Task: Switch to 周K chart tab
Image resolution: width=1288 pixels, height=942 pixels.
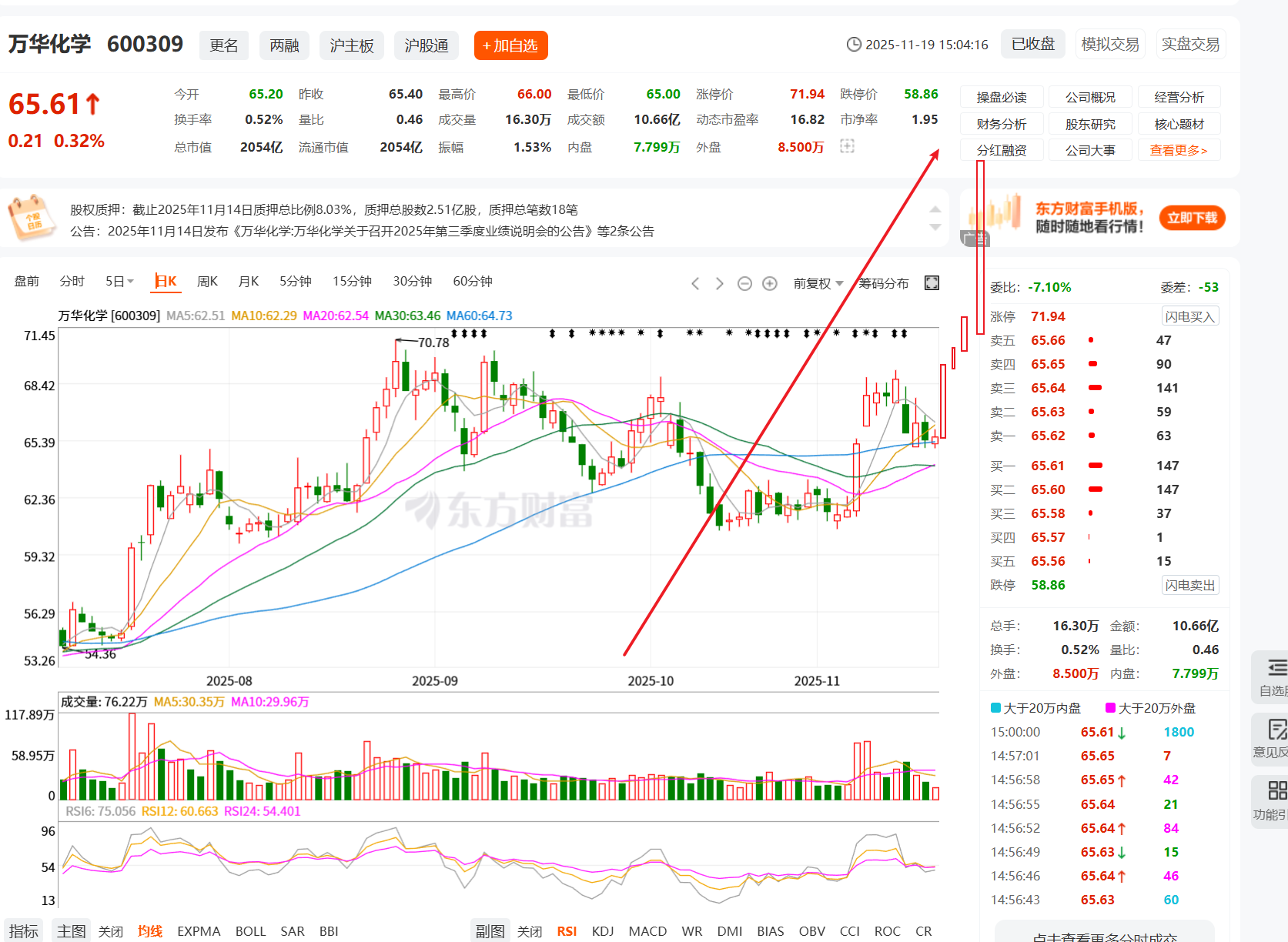Action: pyautogui.click(x=207, y=282)
